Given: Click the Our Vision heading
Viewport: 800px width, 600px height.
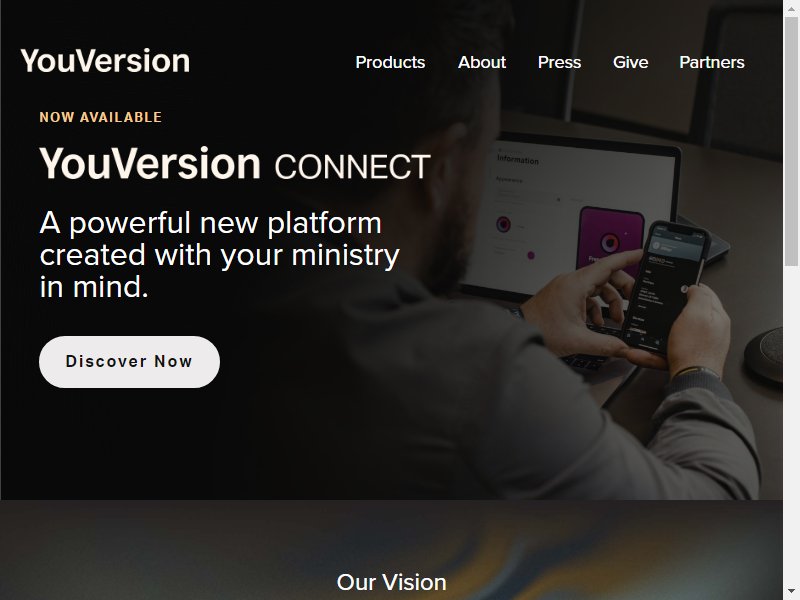Looking at the screenshot, I should pos(391,582).
